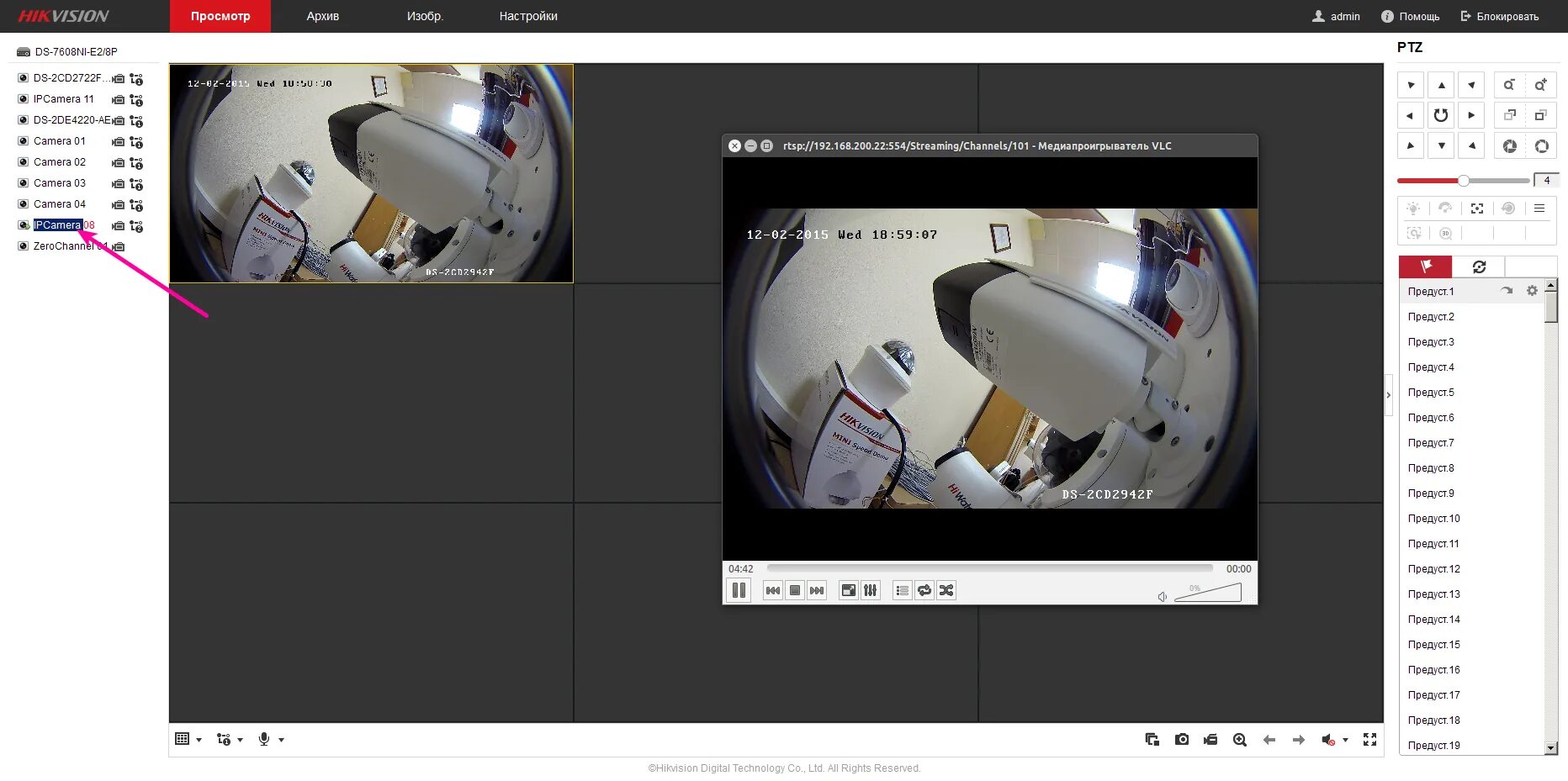Open the admin user menu
The image size is (1568, 781).
click(1336, 16)
